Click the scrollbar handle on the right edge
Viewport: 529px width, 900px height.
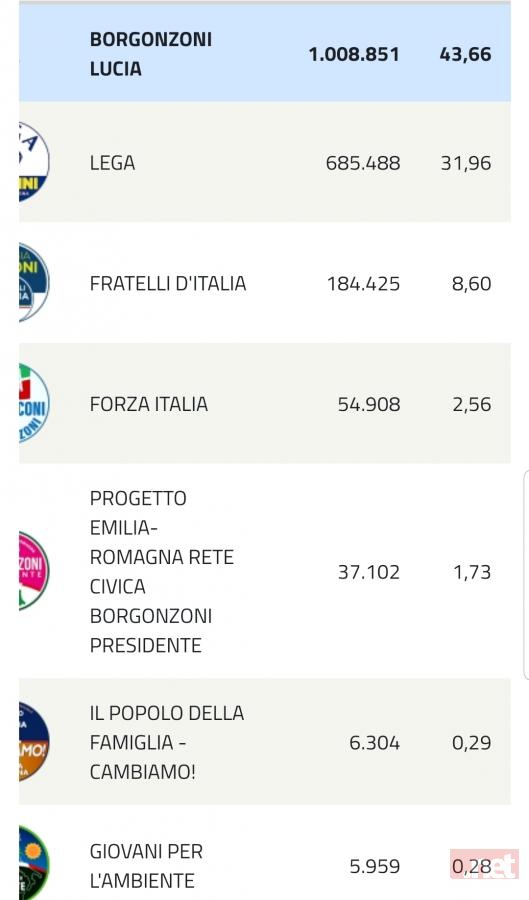[526, 576]
